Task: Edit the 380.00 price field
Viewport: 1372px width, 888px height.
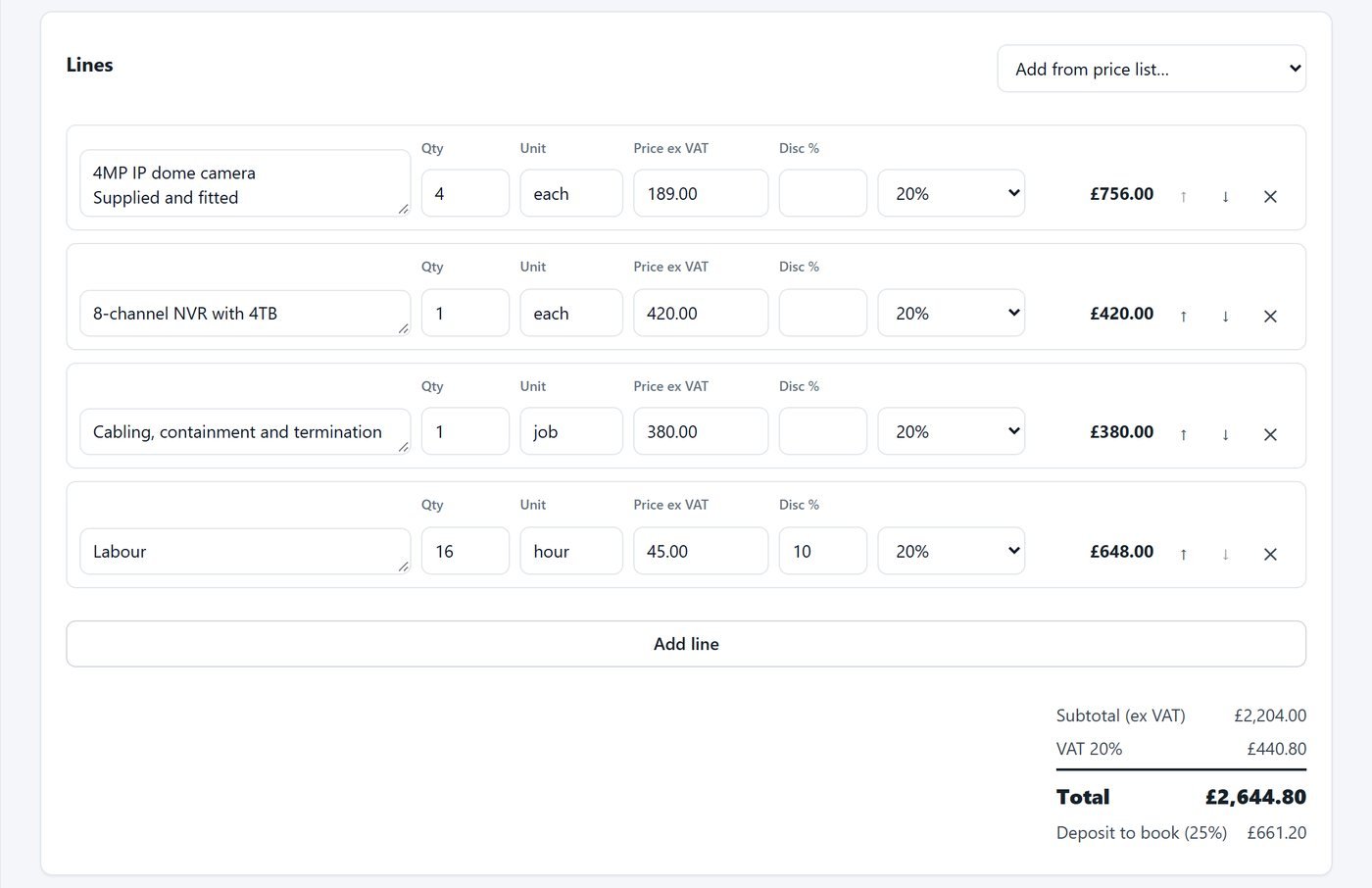Action: [701, 431]
